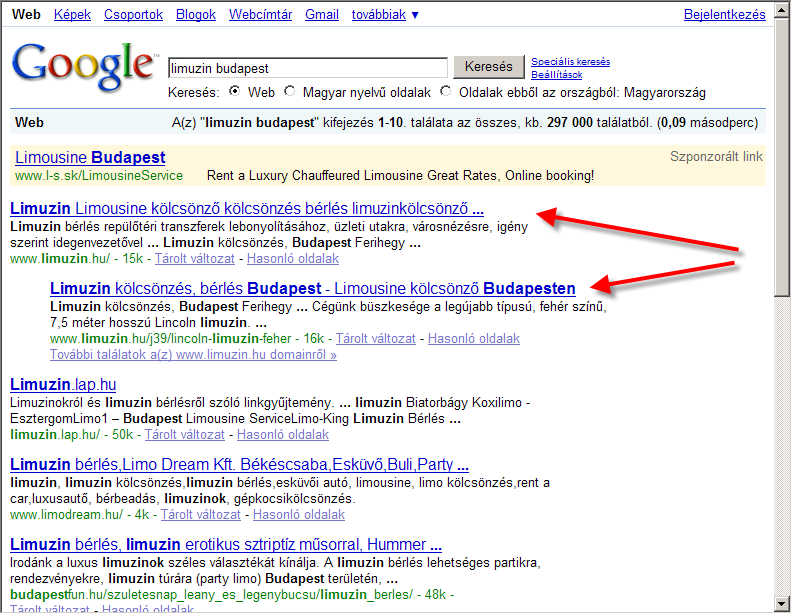Select Oldalak ebből az országból radio button
792x614 pixels.
pyautogui.click(x=446, y=91)
